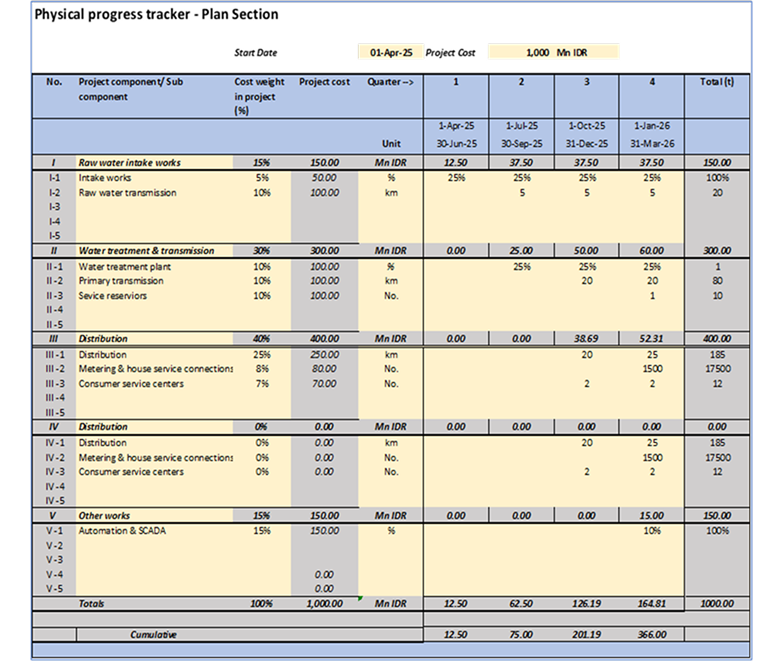Select the 1,000 Mn IDR cost cell
The width and height of the screenshot is (784, 661).
pyautogui.click(x=553, y=52)
